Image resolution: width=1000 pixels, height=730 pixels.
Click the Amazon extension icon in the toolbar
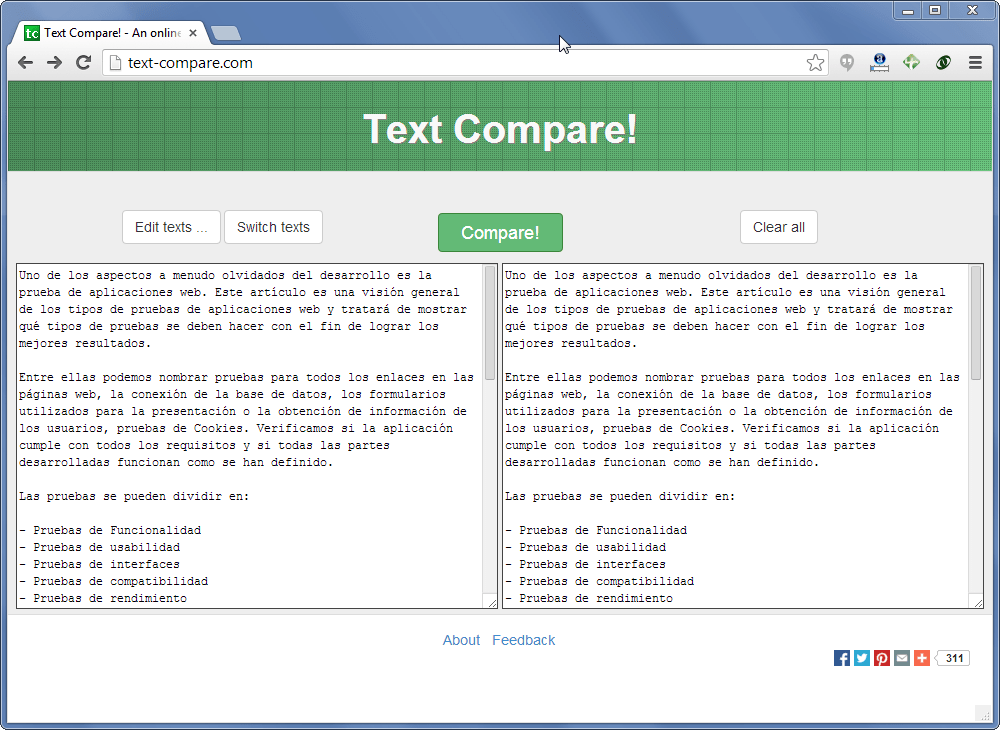point(879,62)
